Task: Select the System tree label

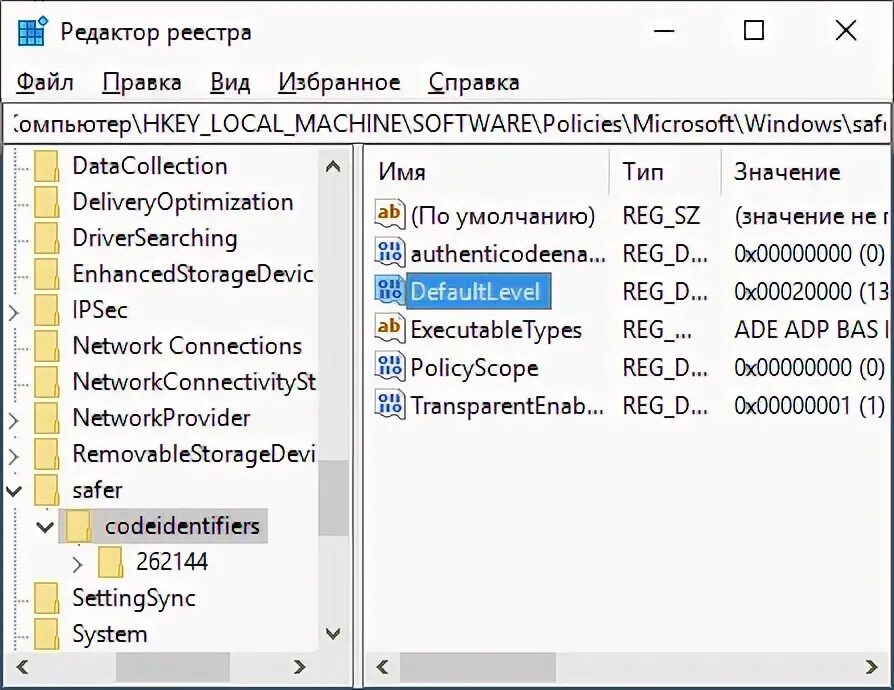Action: click(x=109, y=634)
